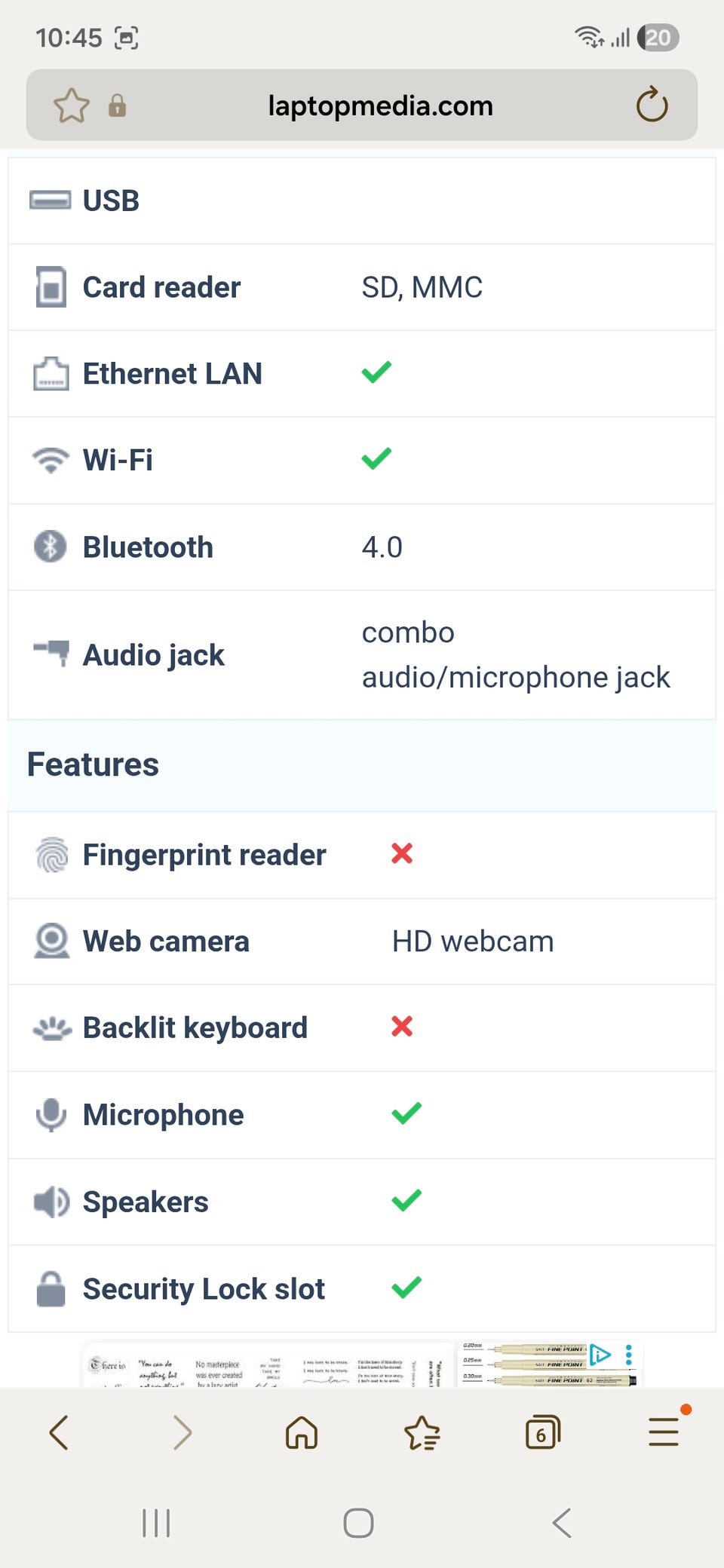Tap the red cross beside Backlit keyboard
Viewport: 724px width, 1568px height.
[x=402, y=1026]
